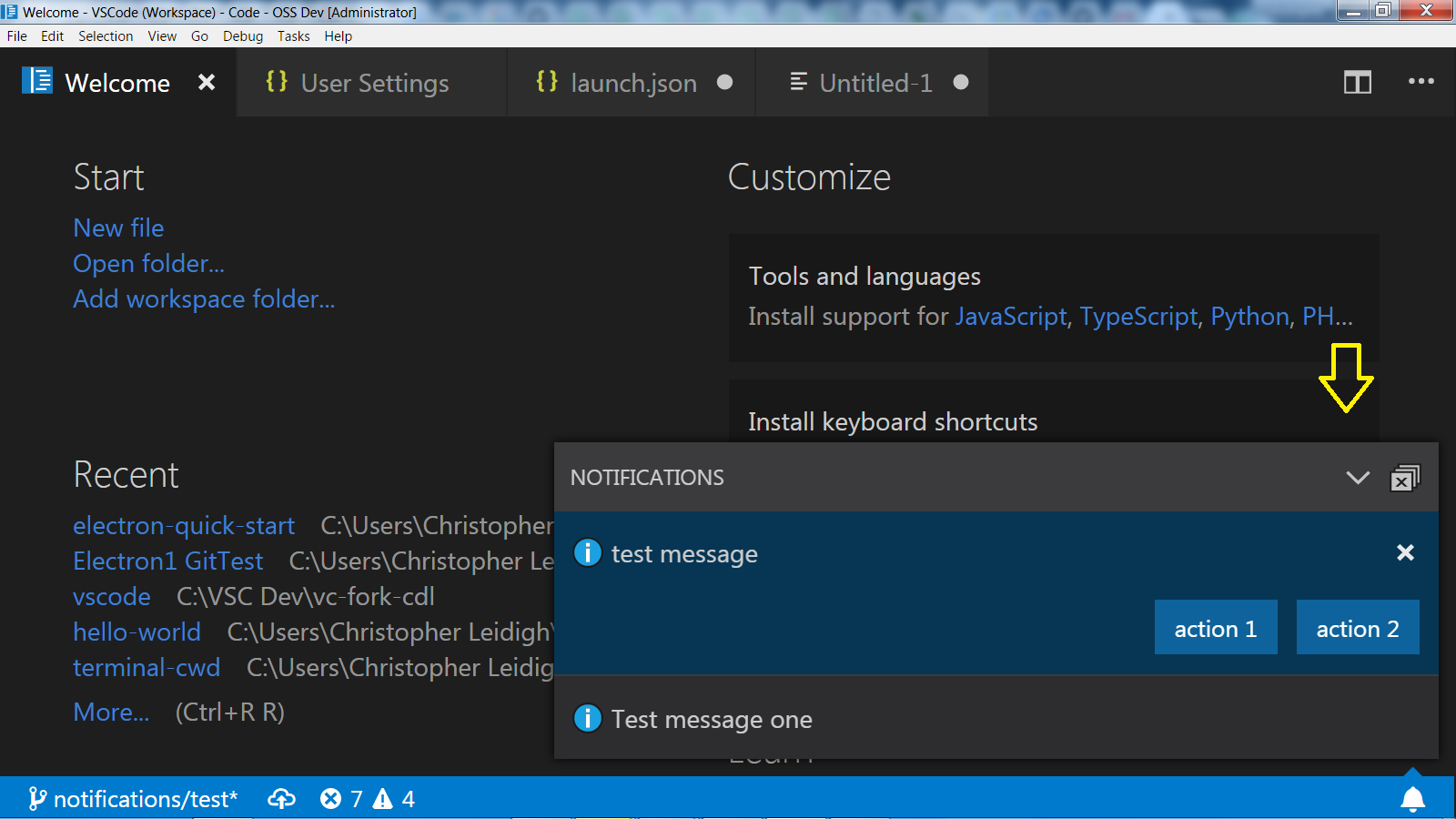This screenshot has width=1456, height=819.
Task: Switch to the launch.json tab
Action: coord(632,83)
